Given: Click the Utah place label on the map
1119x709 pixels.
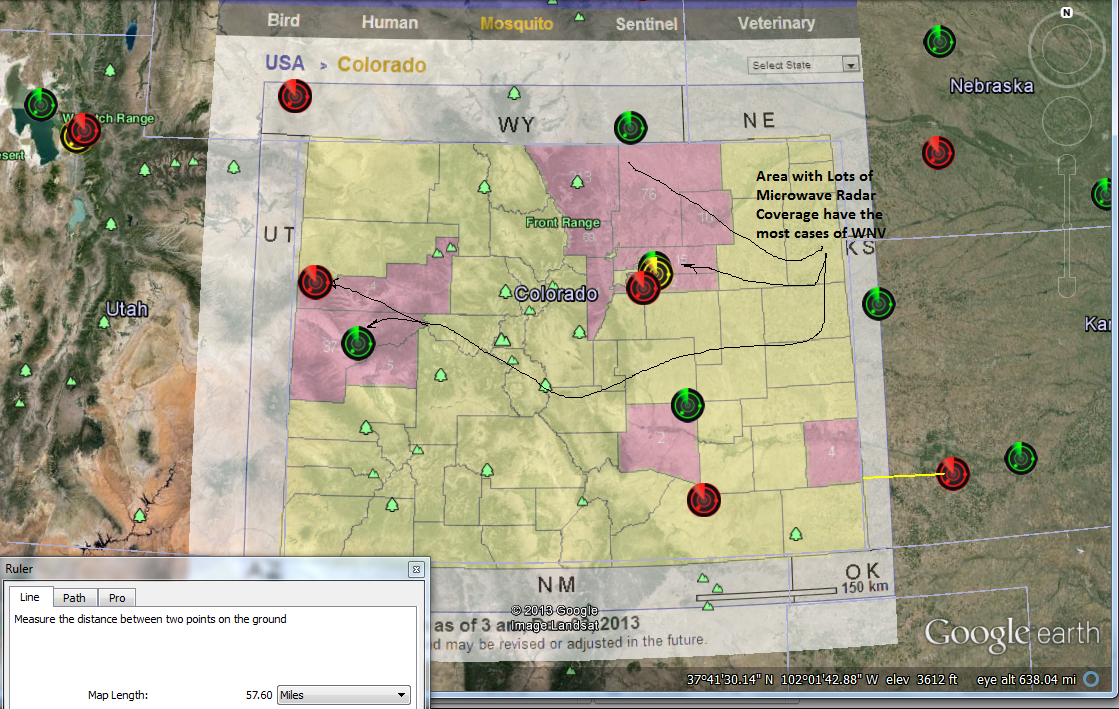Looking at the screenshot, I should (x=127, y=309).
